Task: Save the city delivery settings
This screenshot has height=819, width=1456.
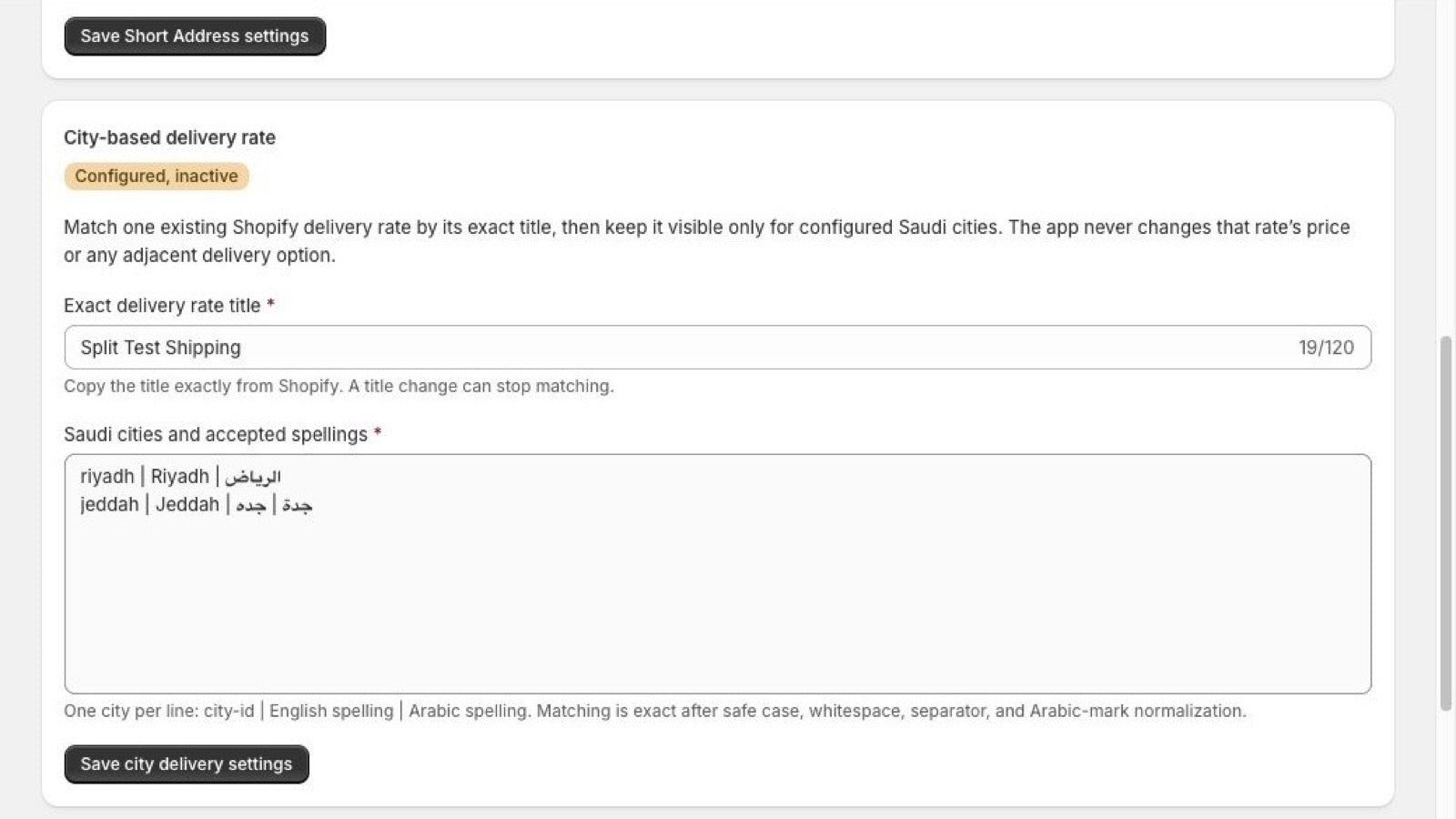Action: click(x=187, y=764)
